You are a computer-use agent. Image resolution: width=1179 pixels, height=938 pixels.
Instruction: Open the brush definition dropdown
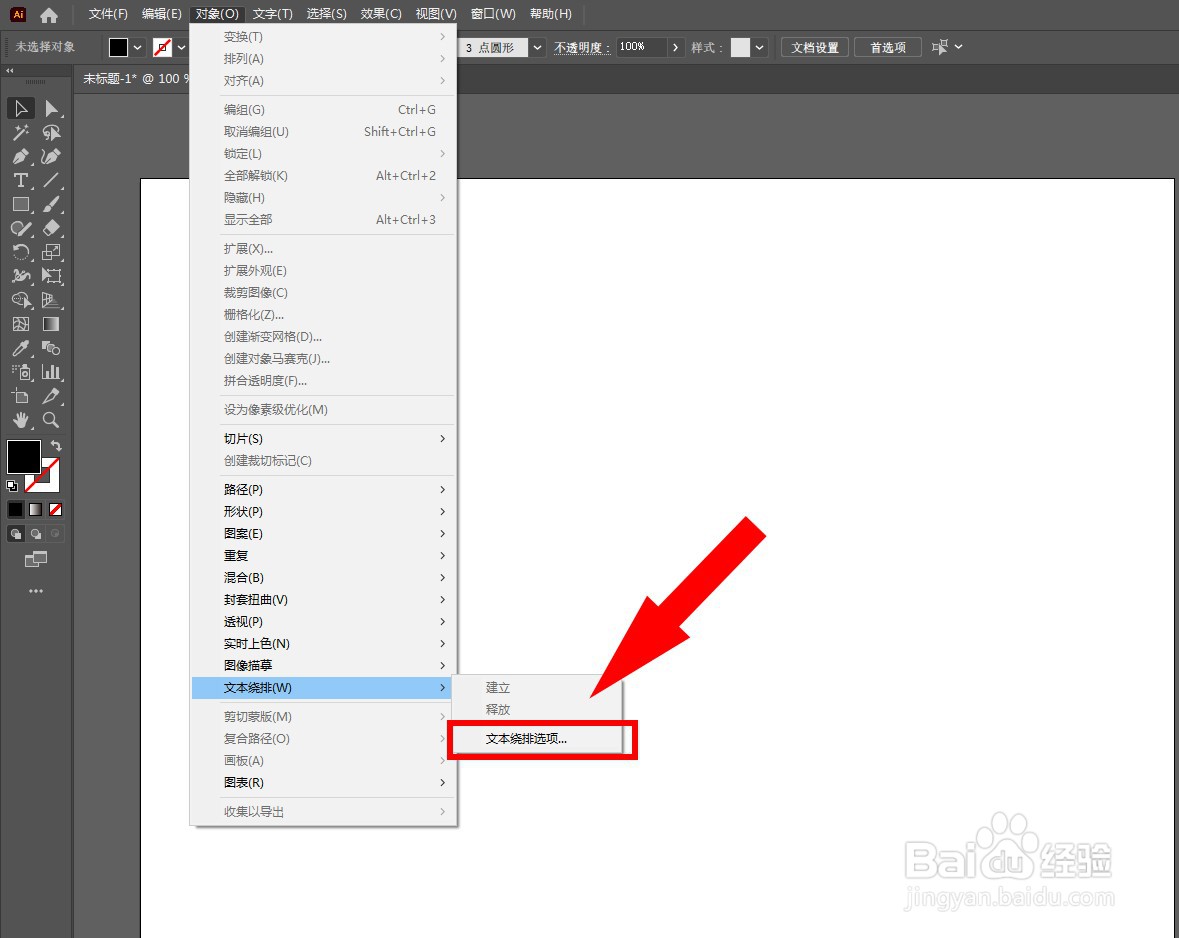pyautogui.click(x=538, y=47)
